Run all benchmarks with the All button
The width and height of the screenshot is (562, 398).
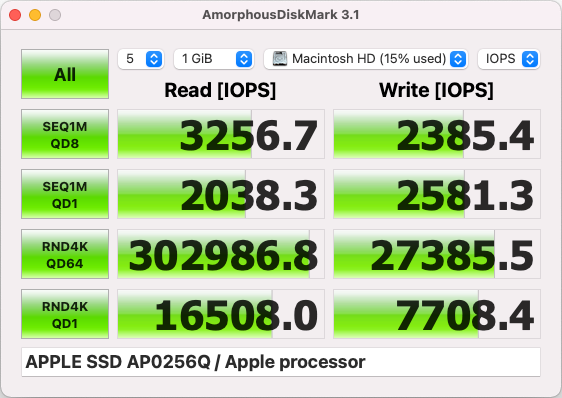[x=65, y=74]
